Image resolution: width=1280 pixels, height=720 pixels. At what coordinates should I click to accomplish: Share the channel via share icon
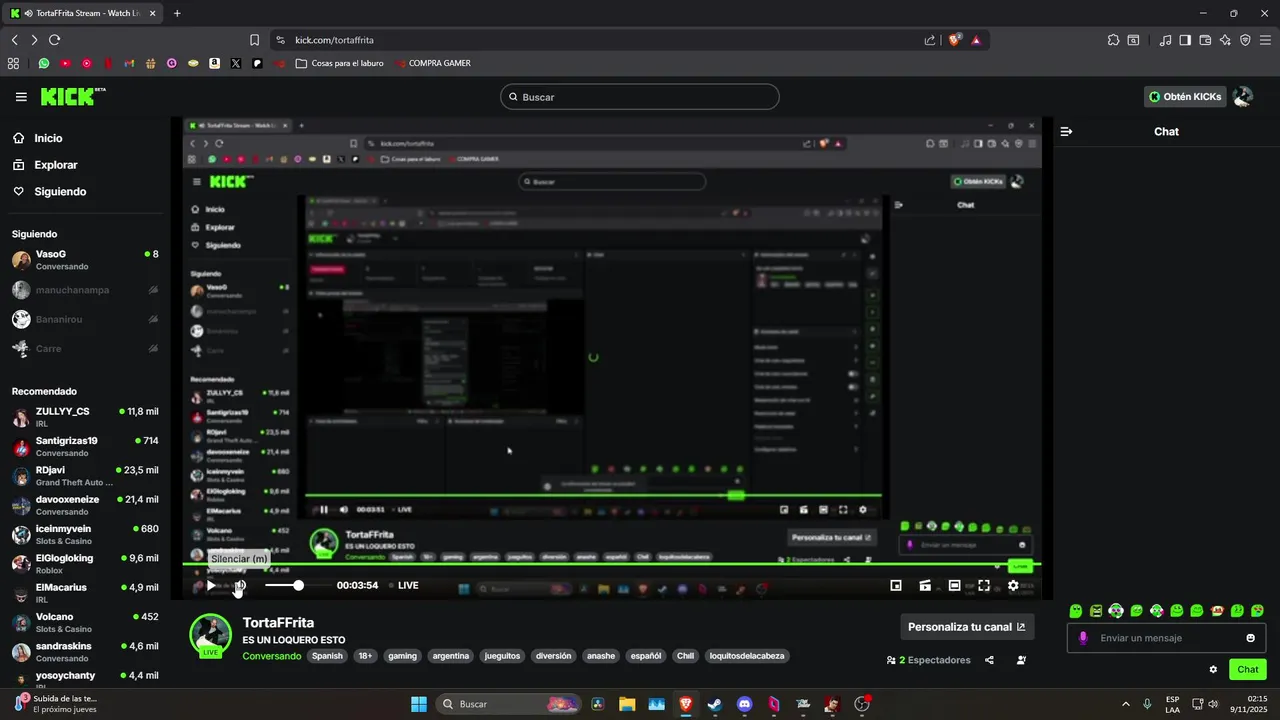tap(989, 660)
